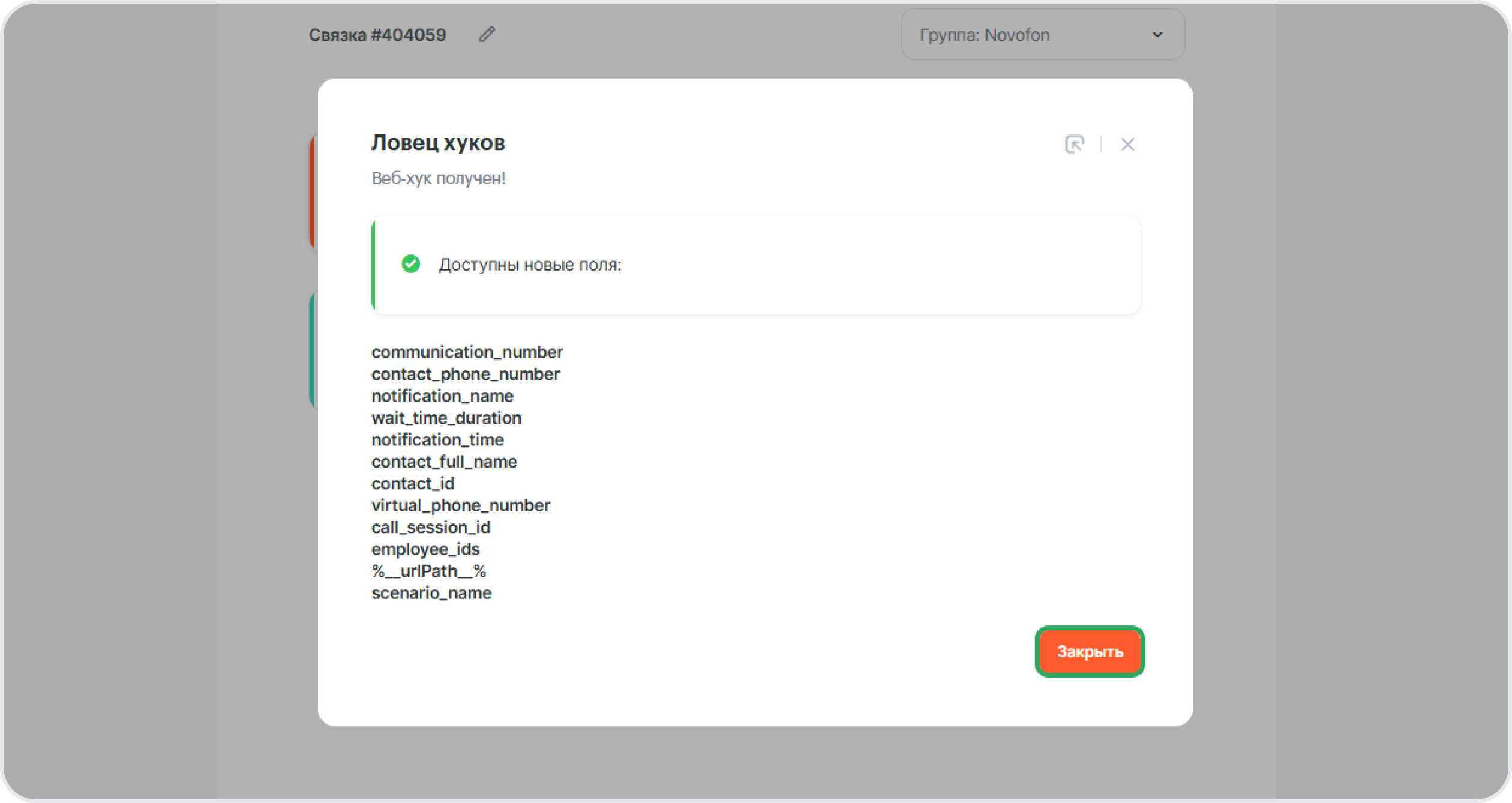
Task: Select the communication_number field
Action: (x=467, y=352)
